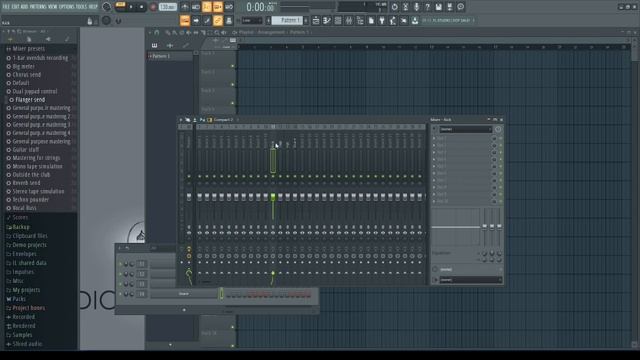Click View playlist shortcut icon
The image size is (640, 360).
(316, 20)
